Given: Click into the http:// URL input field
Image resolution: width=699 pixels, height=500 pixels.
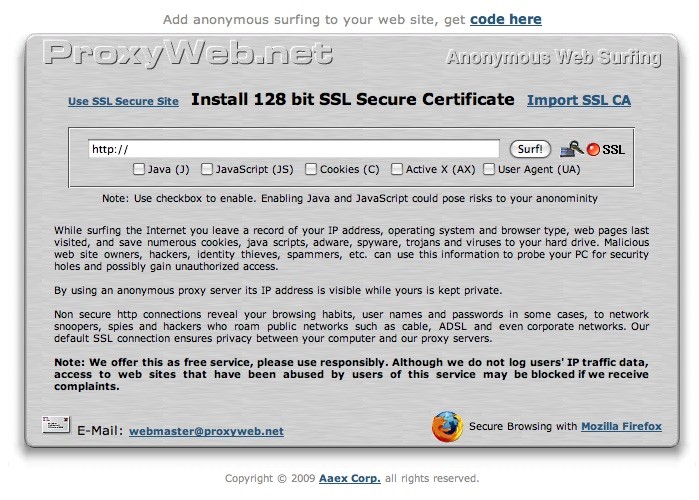Looking at the screenshot, I should click(294, 149).
